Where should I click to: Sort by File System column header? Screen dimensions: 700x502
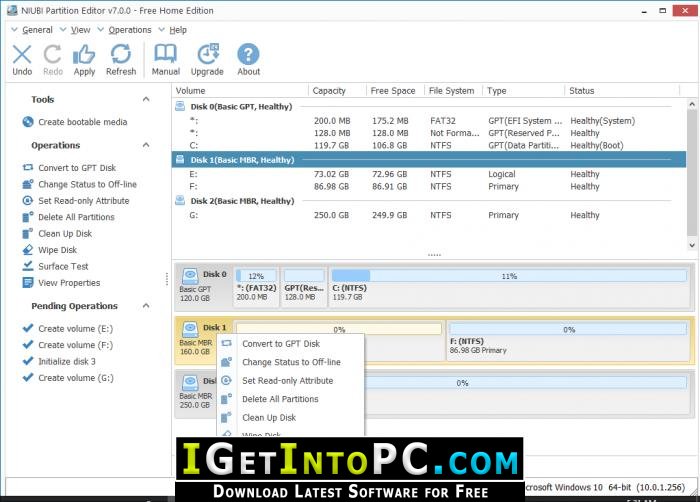[x=454, y=91]
